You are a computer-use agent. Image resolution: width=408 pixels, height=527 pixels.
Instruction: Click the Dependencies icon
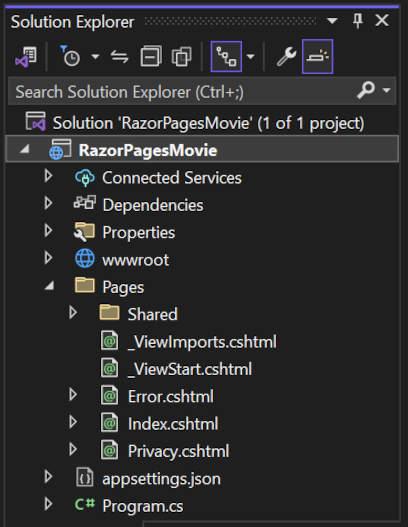[x=85, y=203]
